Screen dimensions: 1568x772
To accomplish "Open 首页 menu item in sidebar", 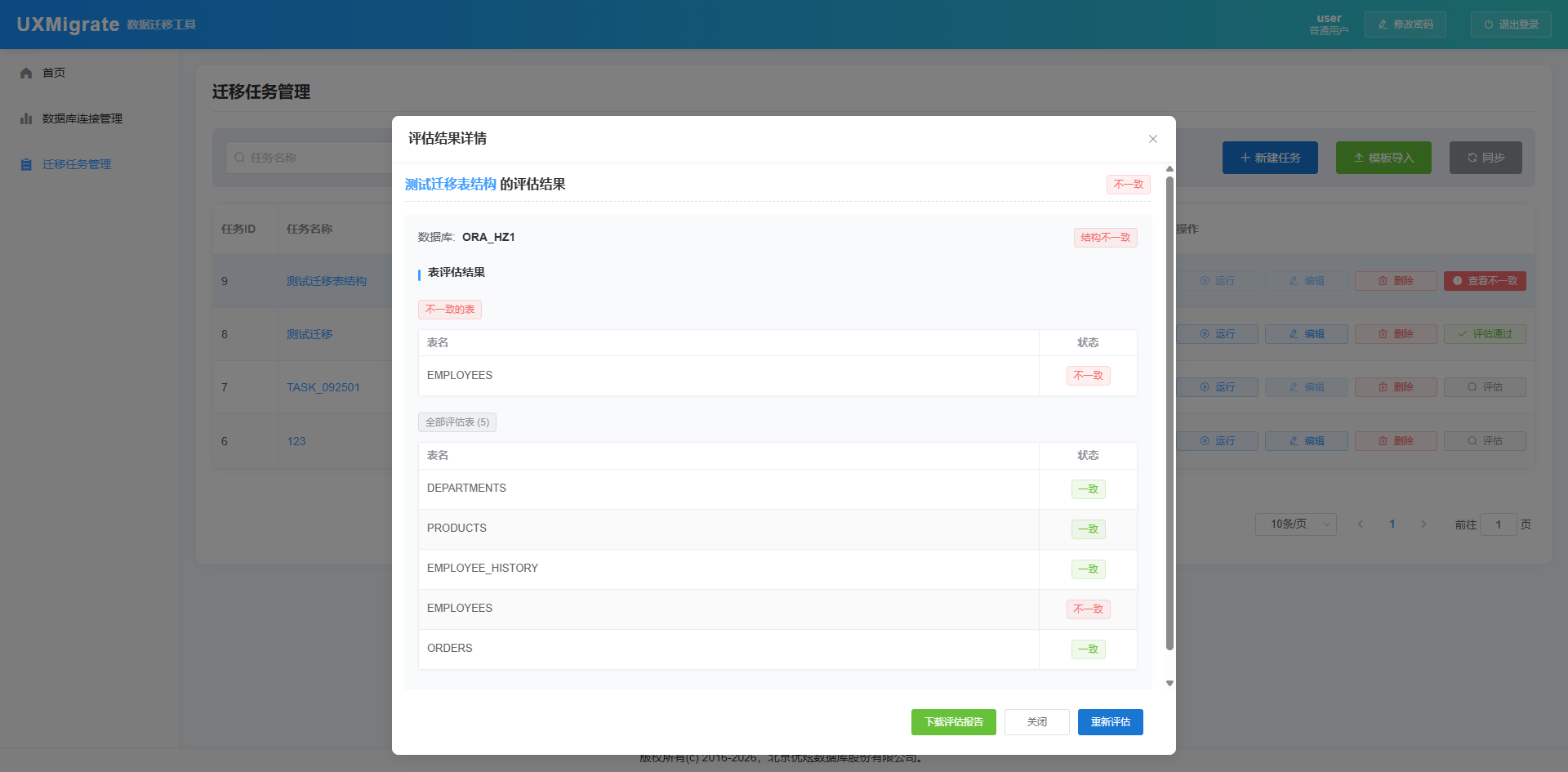I will [54, 73].
